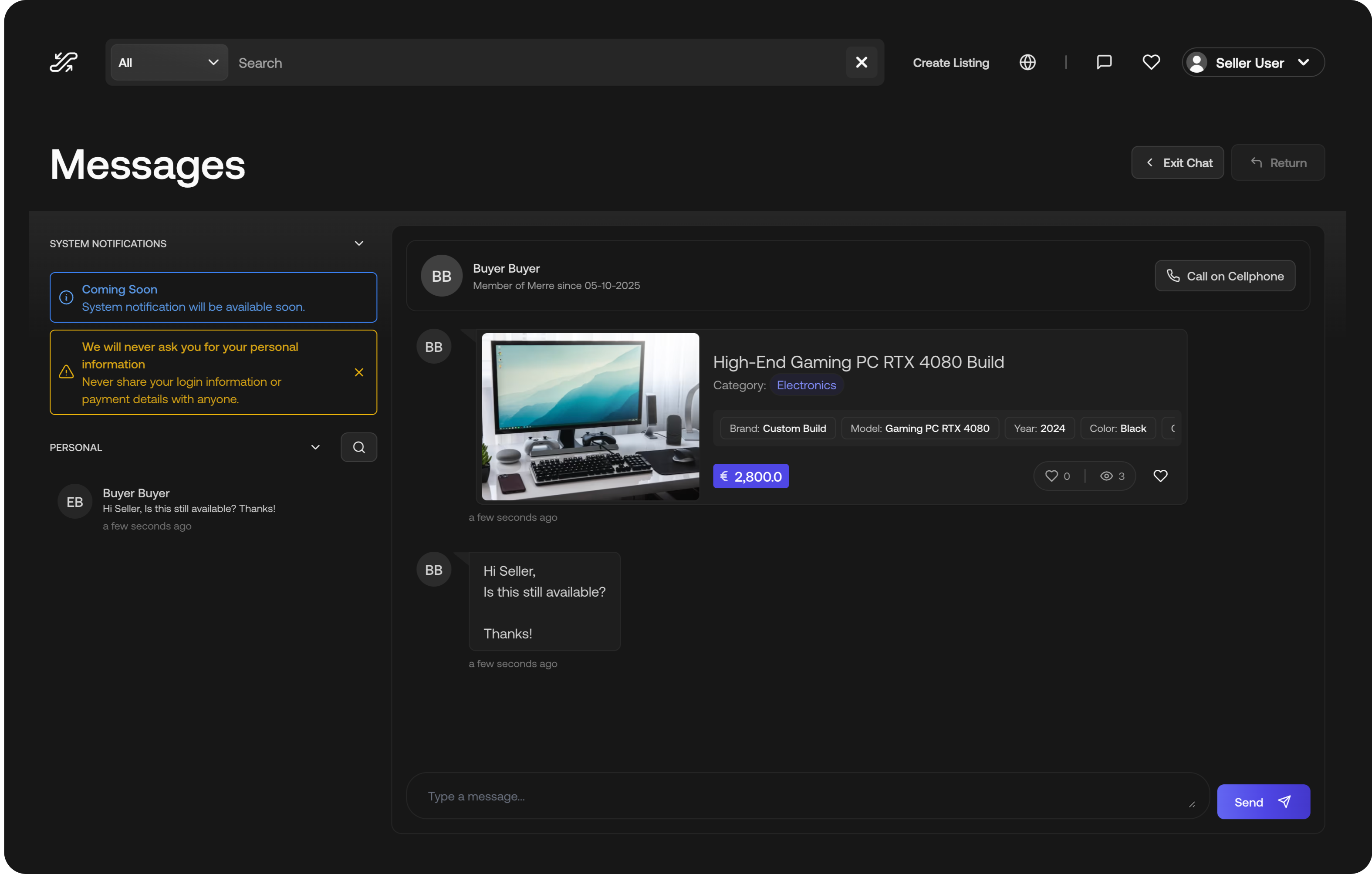This screenshot has height=874, width=1372.
Task: Click Create Listing in the header
Action: (x=950, y=63)
